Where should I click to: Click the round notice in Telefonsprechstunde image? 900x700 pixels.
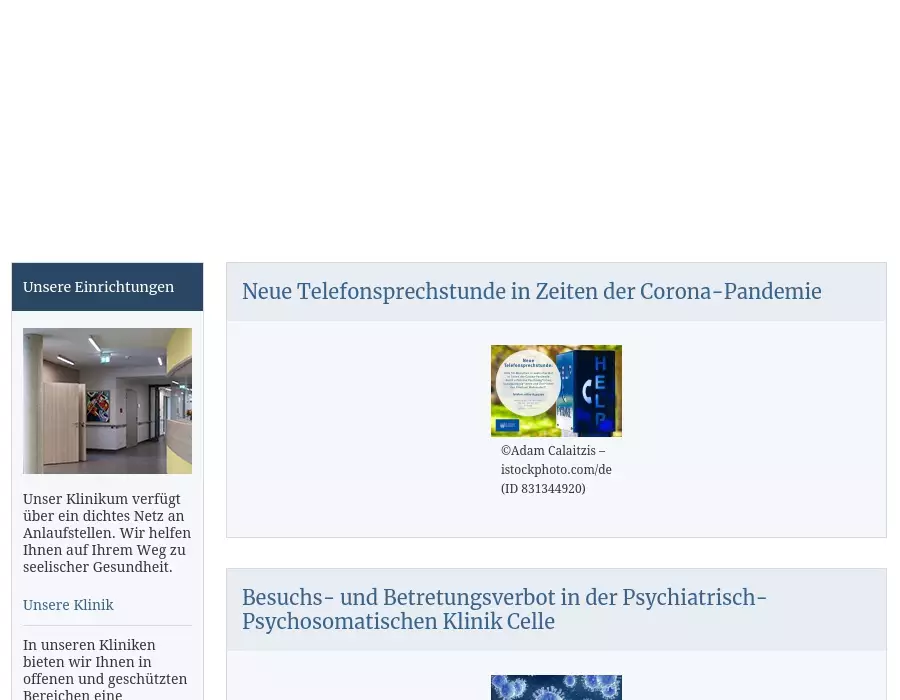coord(527,382)
